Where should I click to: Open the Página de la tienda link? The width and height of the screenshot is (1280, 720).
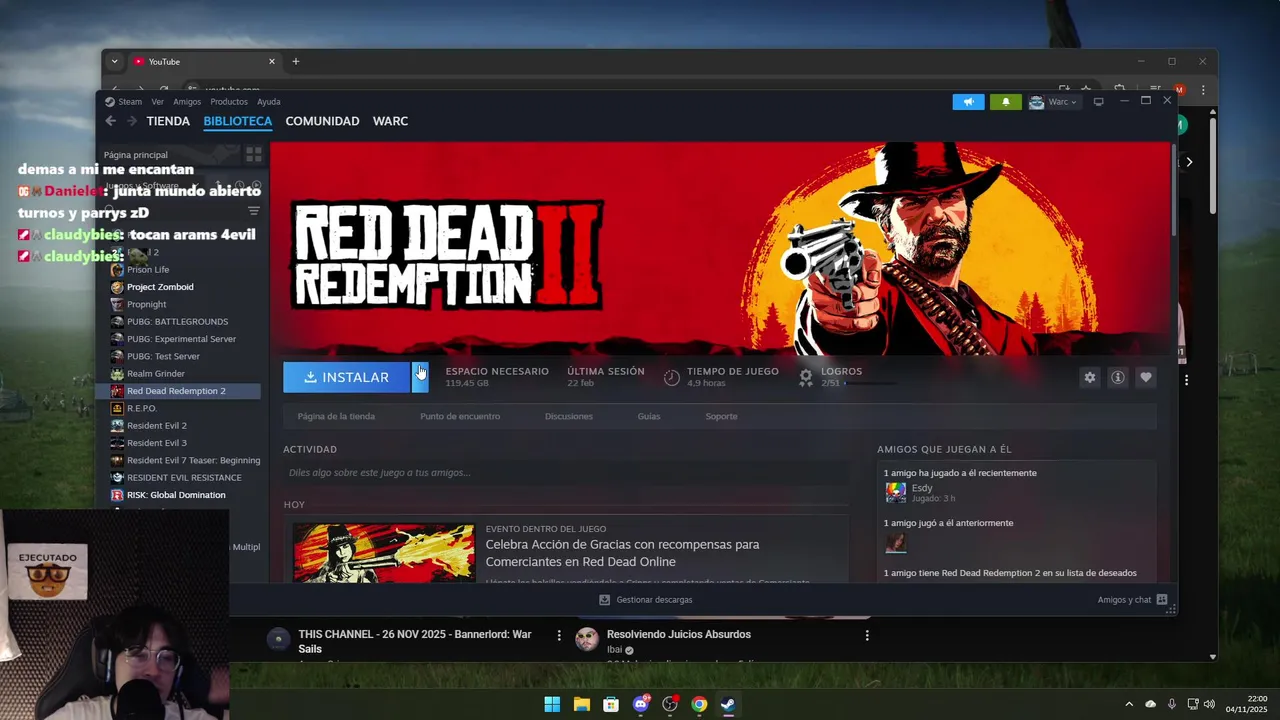[336, 416]
